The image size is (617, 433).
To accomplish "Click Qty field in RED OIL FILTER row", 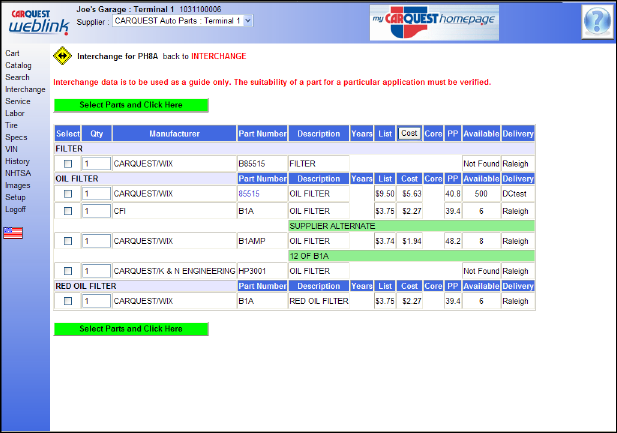I will (96, 301).
